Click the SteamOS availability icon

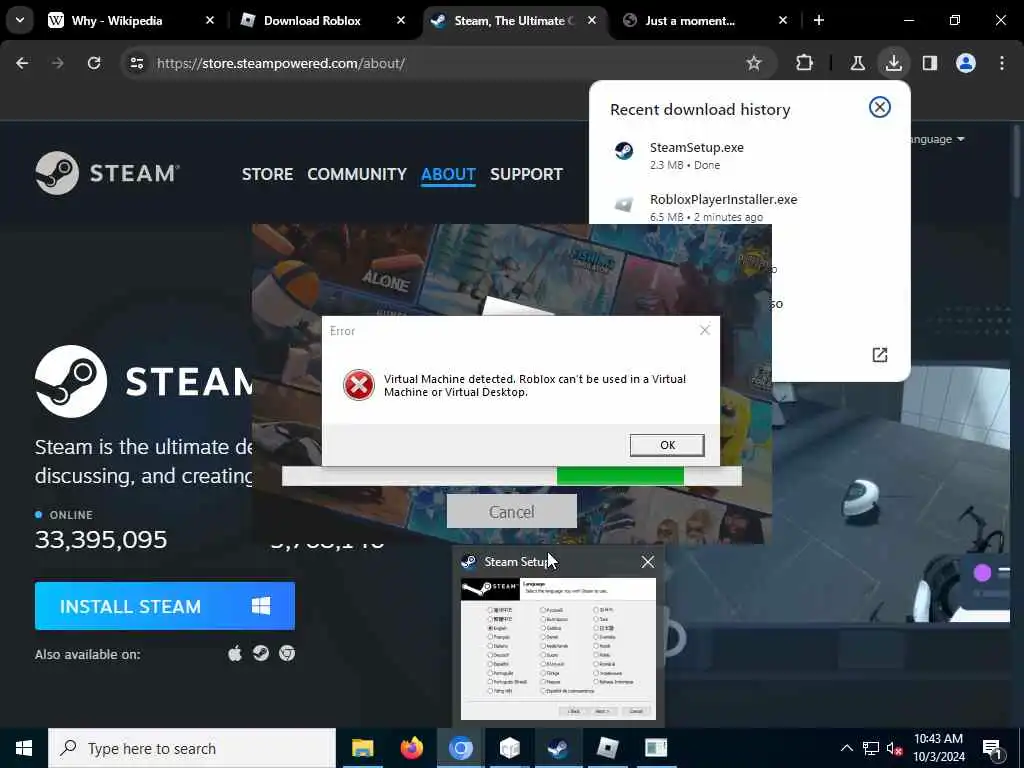pyautogui.click(x=261, y=653)
